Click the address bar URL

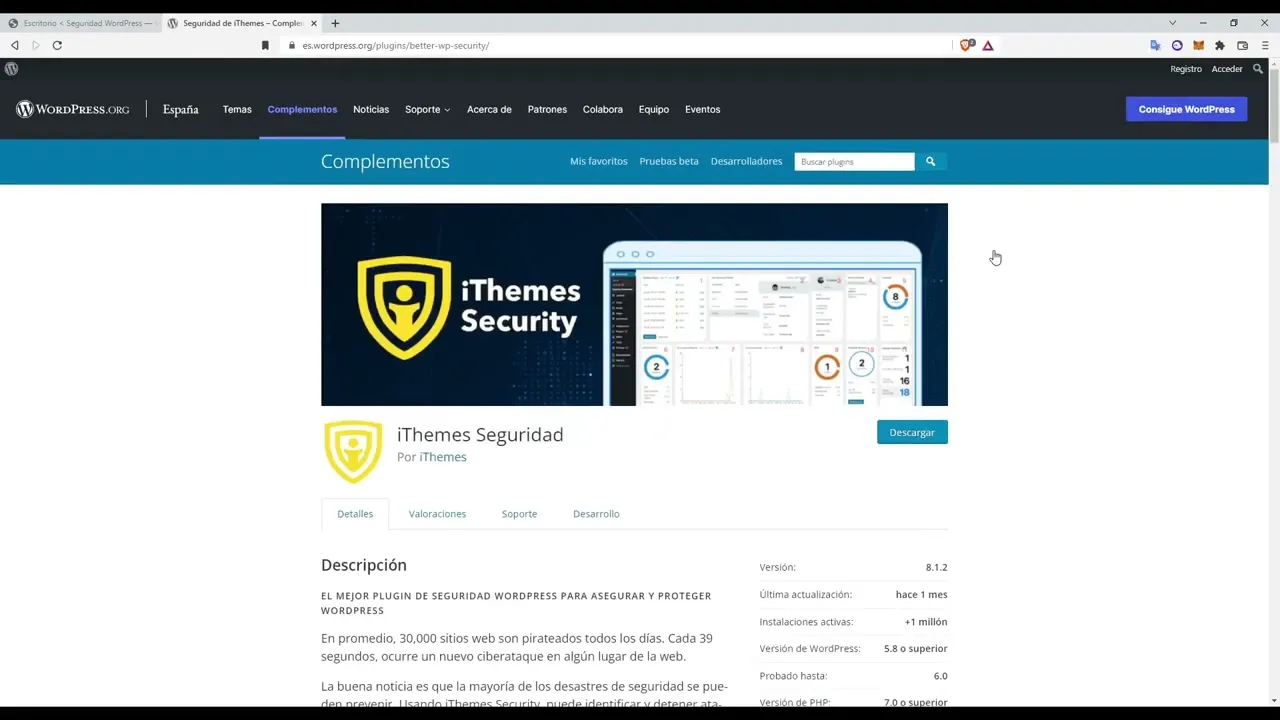tap(396, 45)
